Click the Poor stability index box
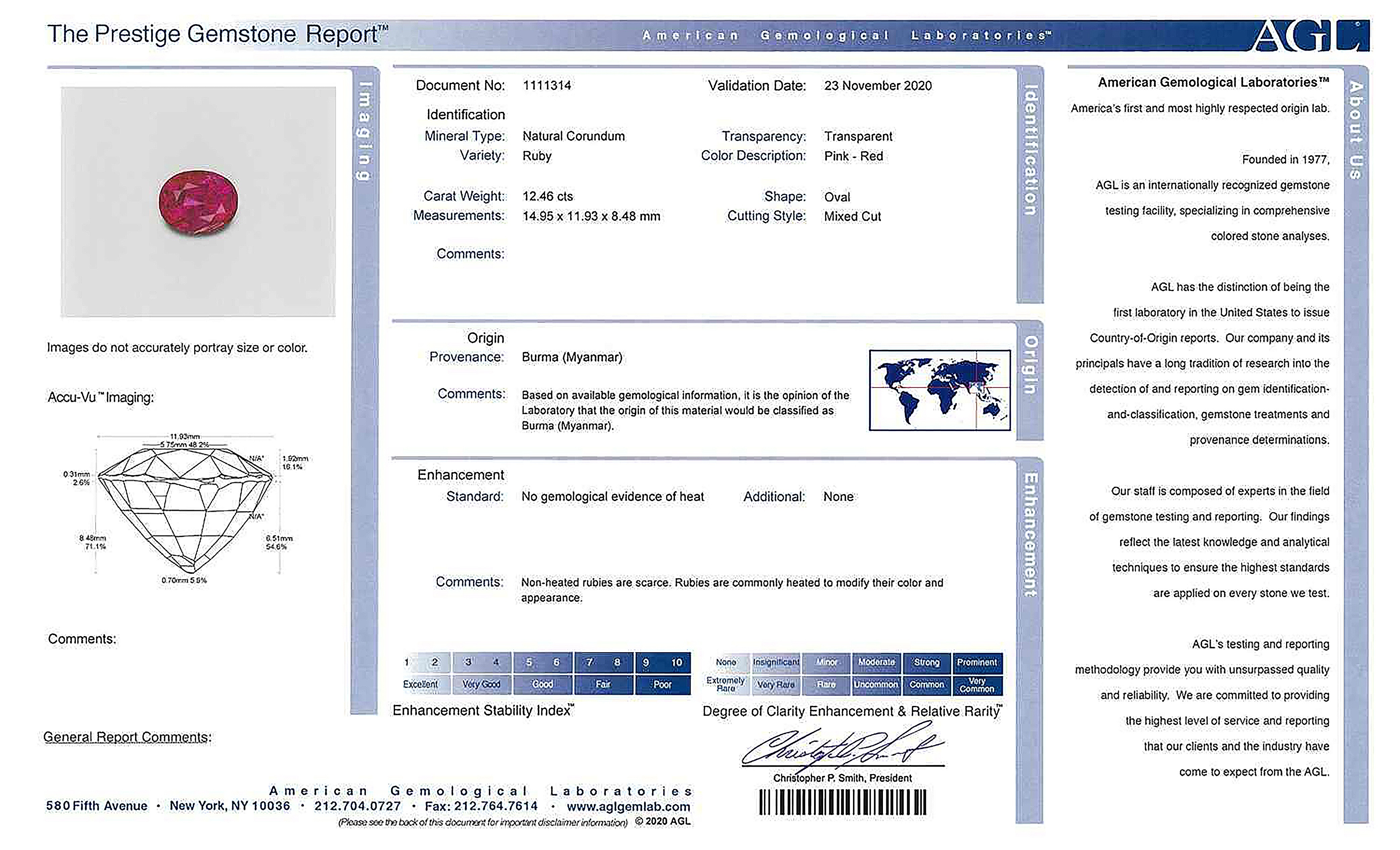The image size is (1400, 850). (663, 684)
